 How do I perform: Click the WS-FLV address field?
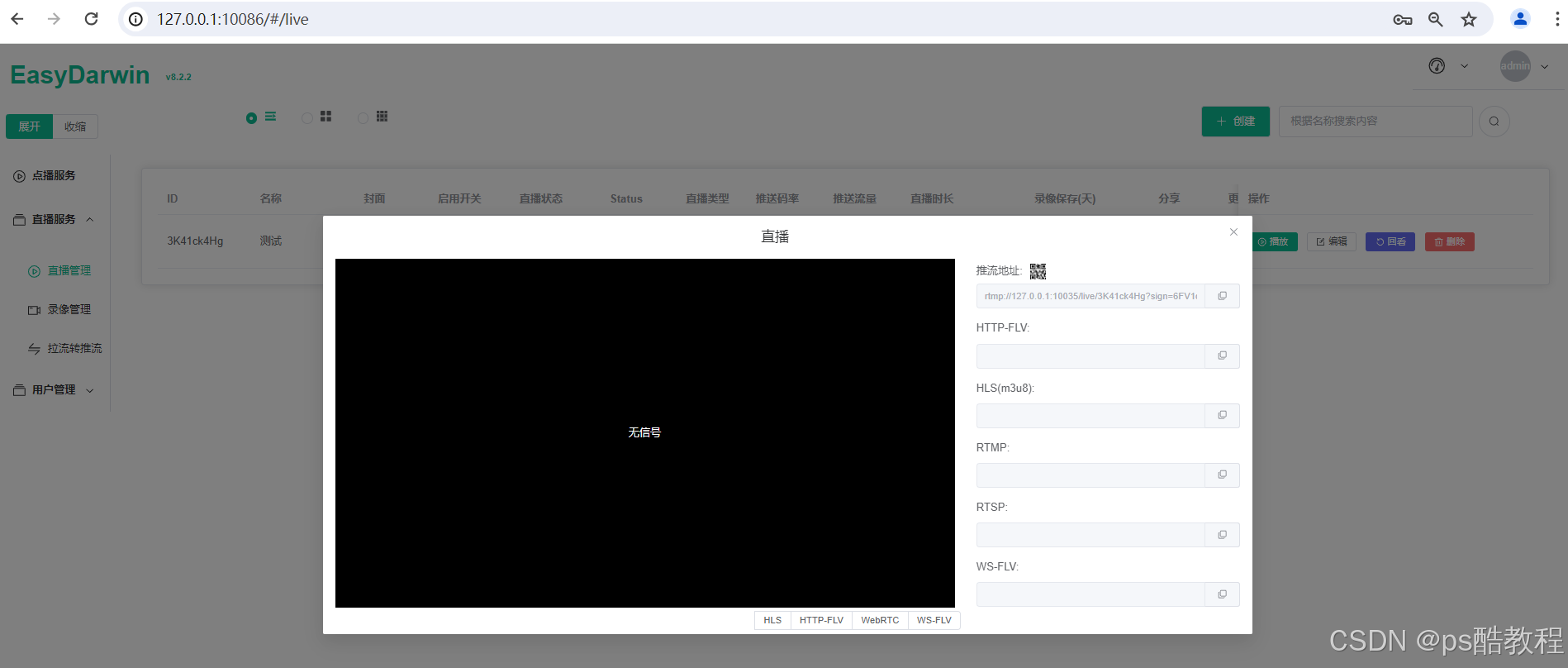point(1090,594)
